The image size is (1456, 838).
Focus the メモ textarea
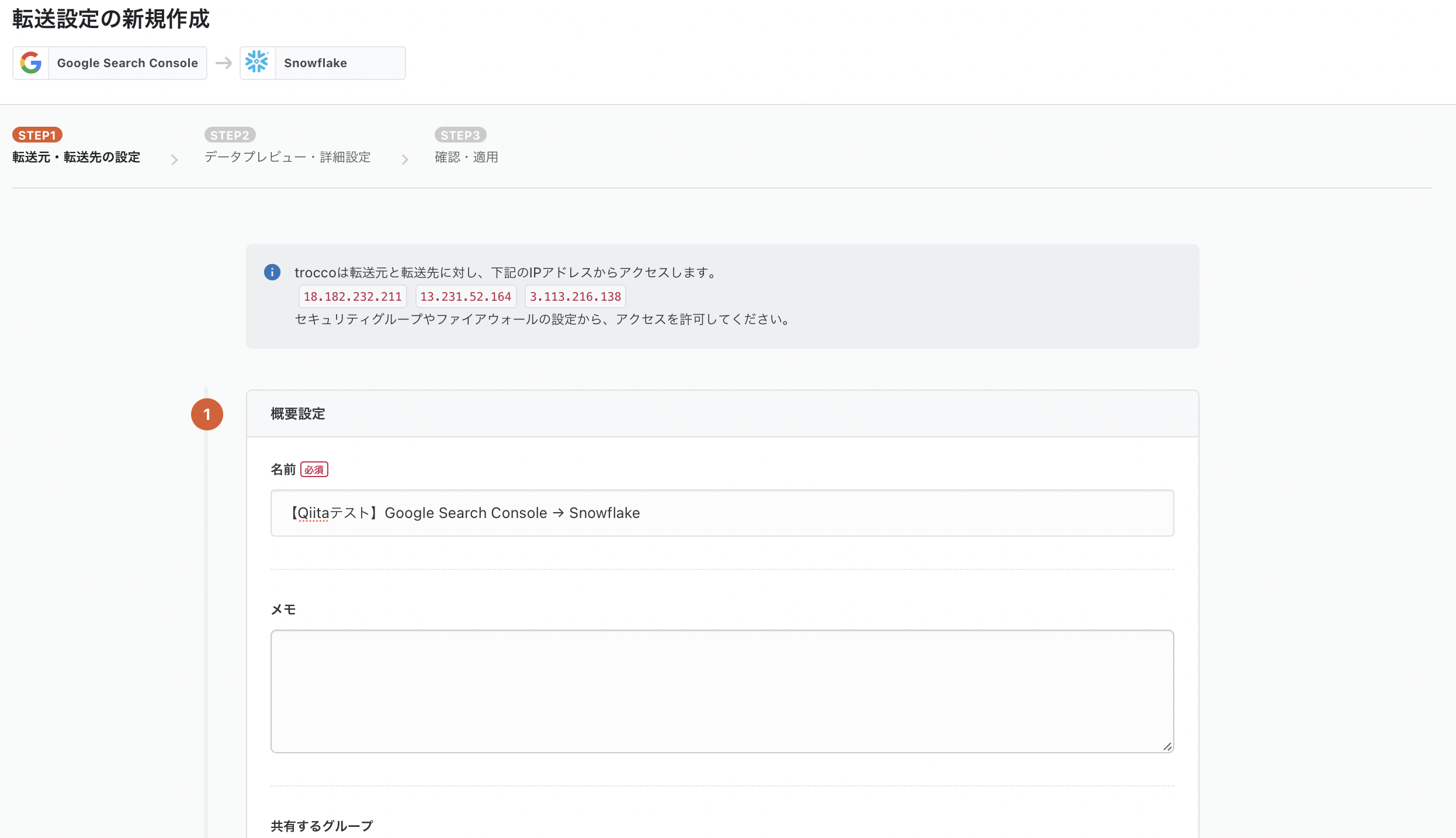[x=722, y=691]
